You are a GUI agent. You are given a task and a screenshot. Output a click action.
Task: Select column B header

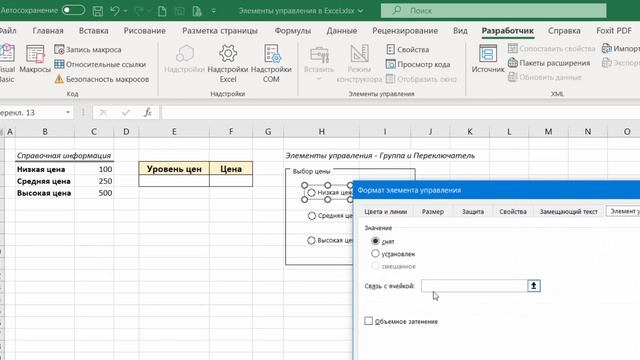coord(45,131)
